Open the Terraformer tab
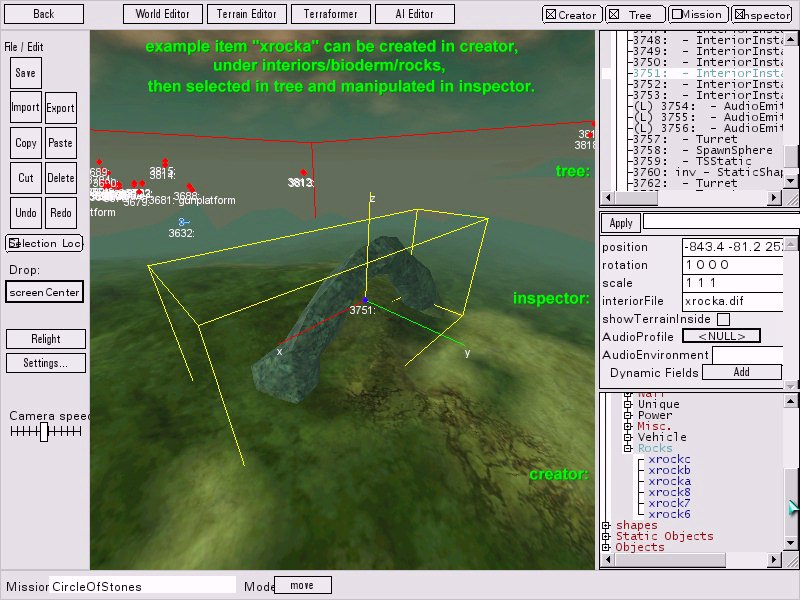 point(331,14)
